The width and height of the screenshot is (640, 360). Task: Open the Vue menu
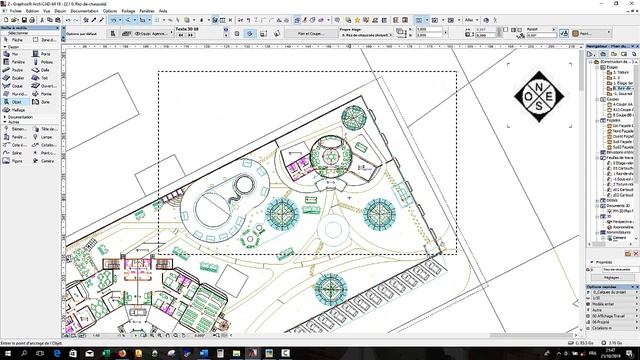pos(47,11)
